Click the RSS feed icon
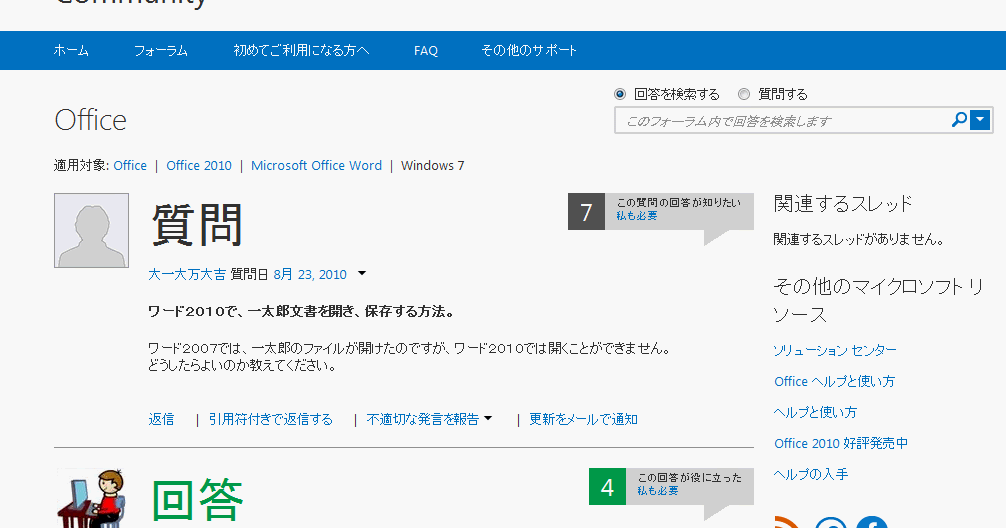1006x528 pixels. point(789,522)
